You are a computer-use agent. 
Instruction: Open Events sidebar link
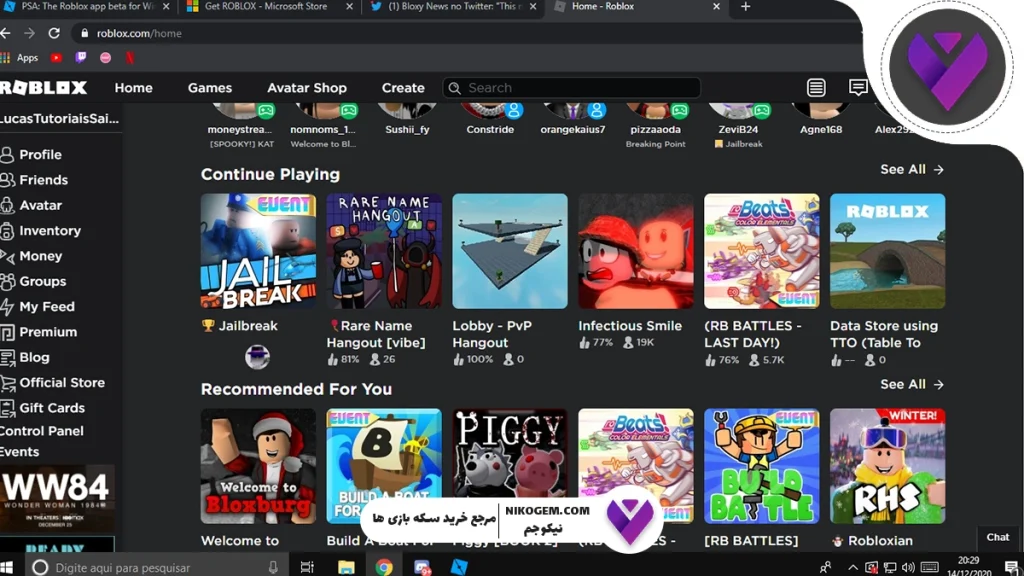20,452
